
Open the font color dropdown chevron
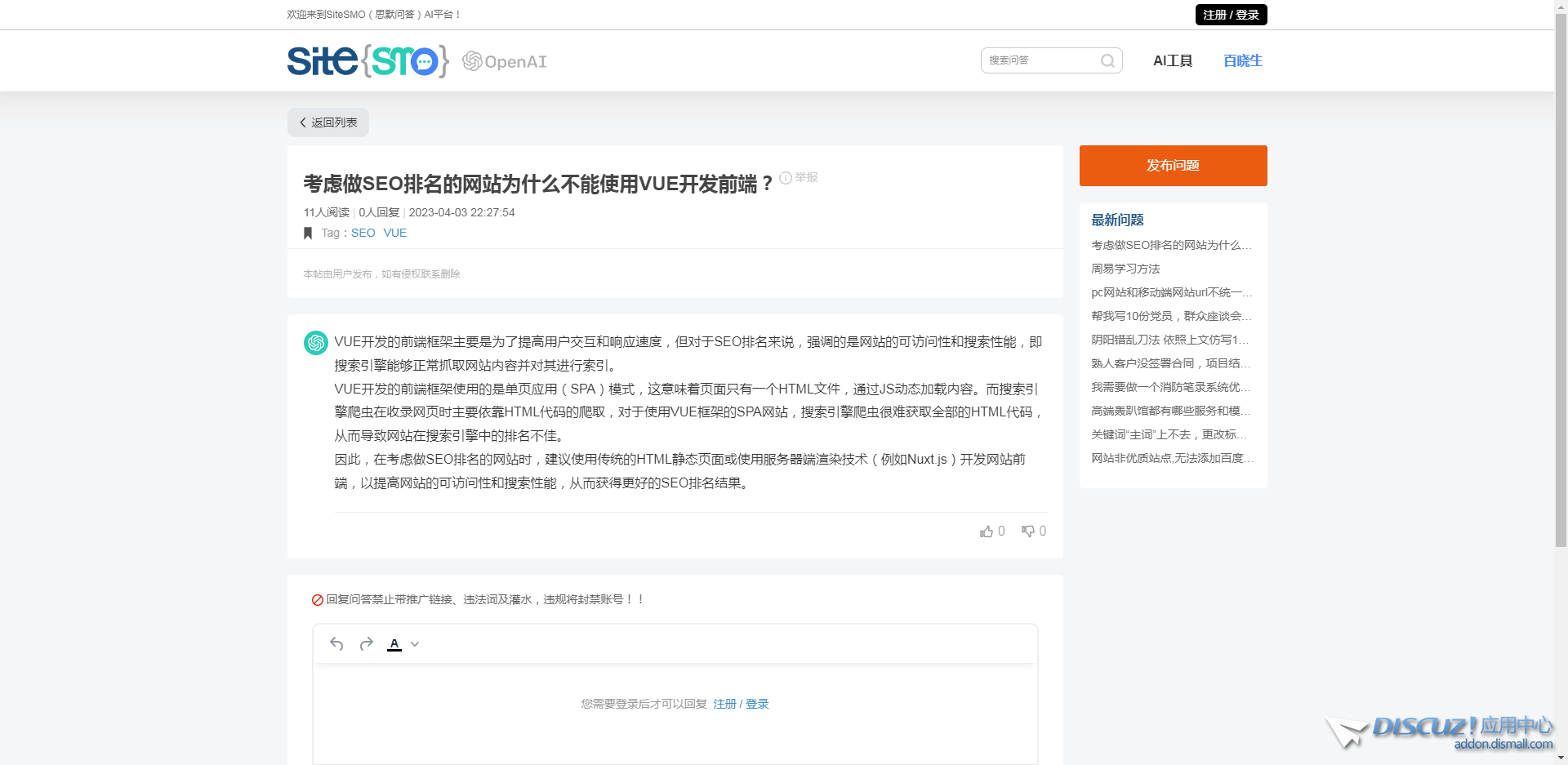click(x=415, y=643)
